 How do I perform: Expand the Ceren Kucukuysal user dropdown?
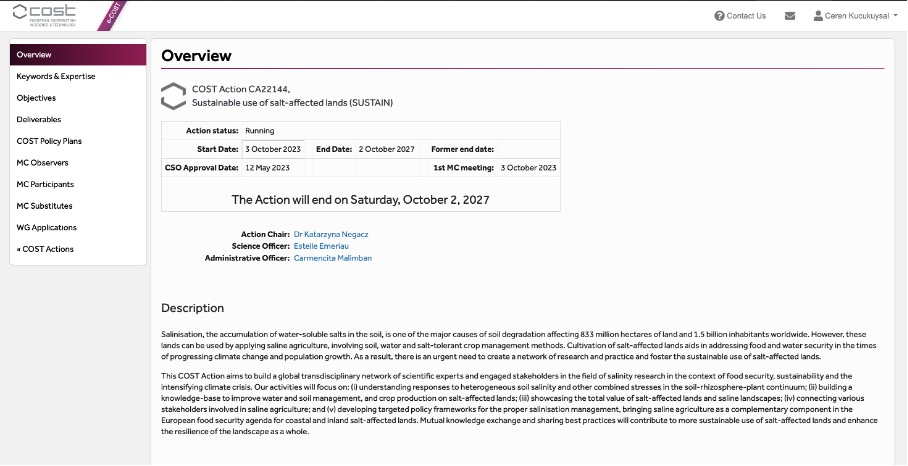click(860, 16)
